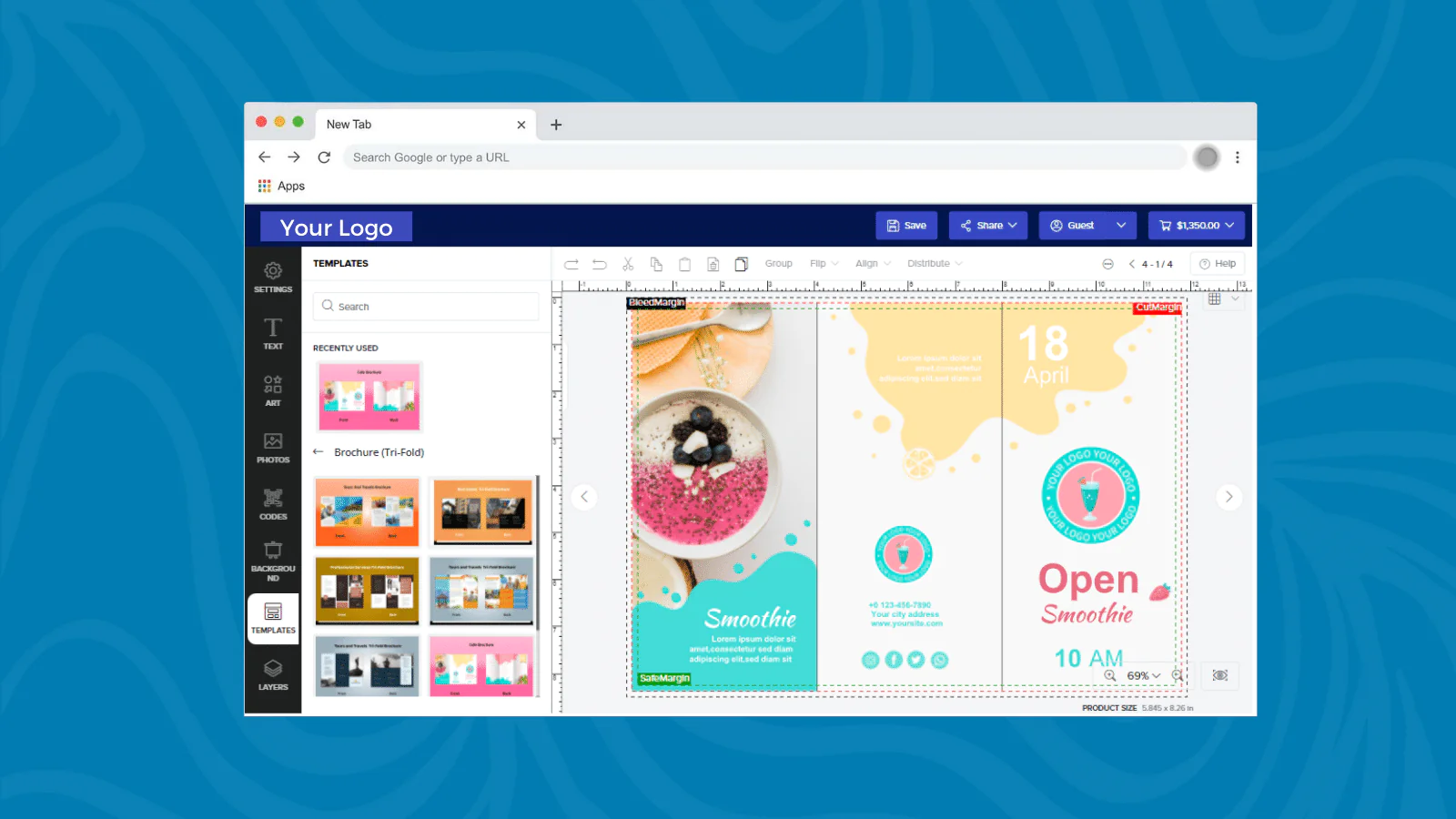1456x819 pixels.
Task: Open the Codes panel in sidebar
Action: (273, 503)
